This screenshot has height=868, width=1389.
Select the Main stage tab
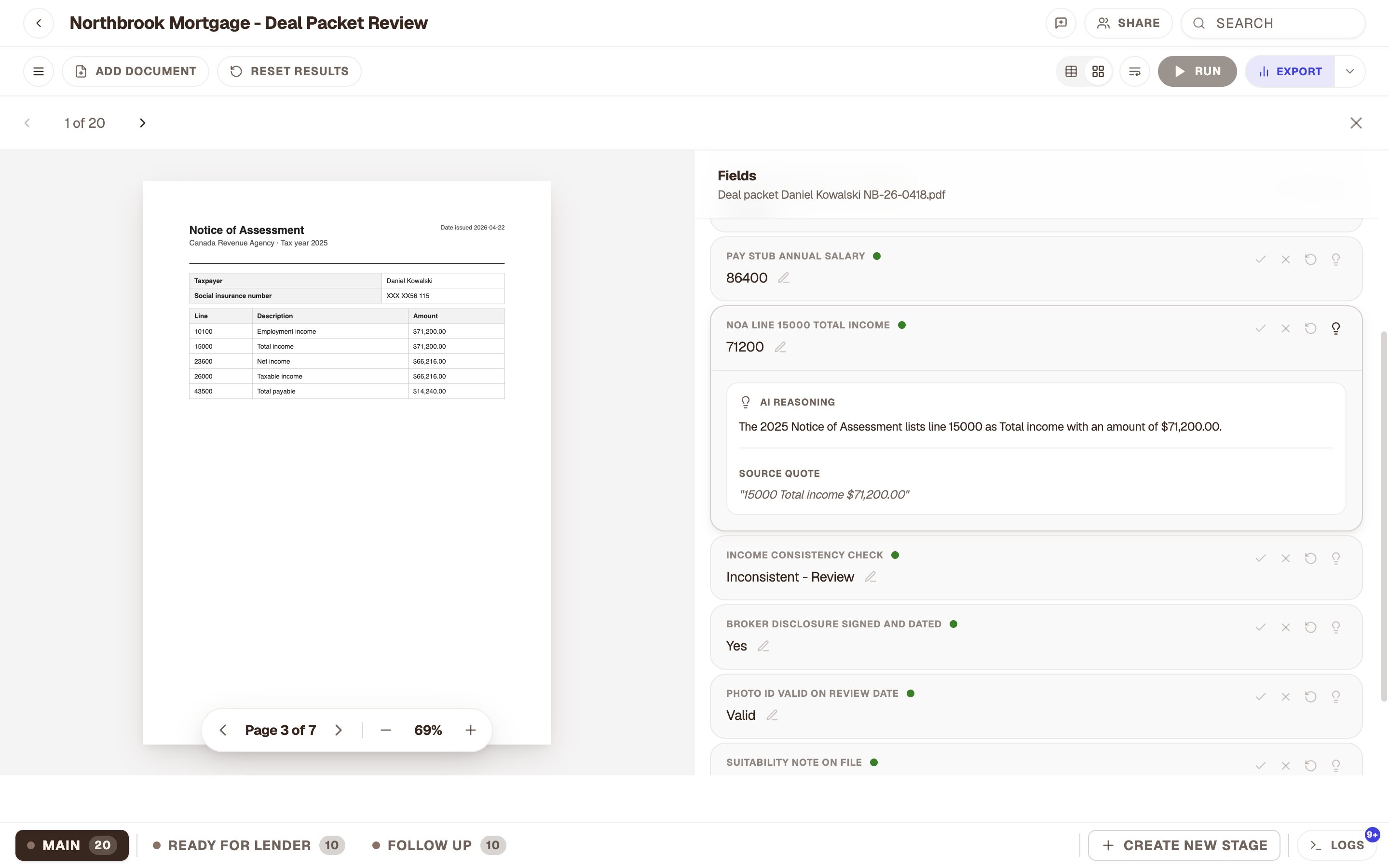[x=72, y=845]
